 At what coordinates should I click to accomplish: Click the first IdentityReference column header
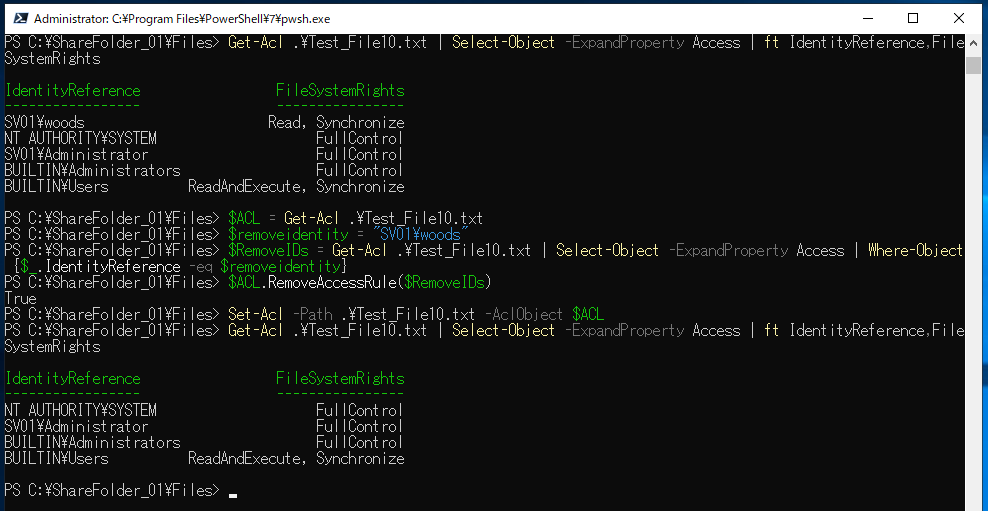pyautogui.click(x=72, y=91)
